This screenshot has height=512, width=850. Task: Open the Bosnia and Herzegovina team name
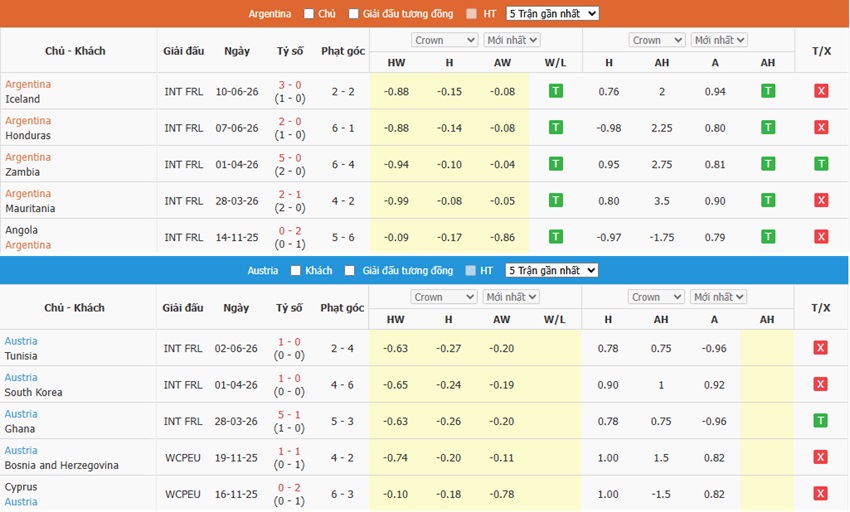point(62,465)
